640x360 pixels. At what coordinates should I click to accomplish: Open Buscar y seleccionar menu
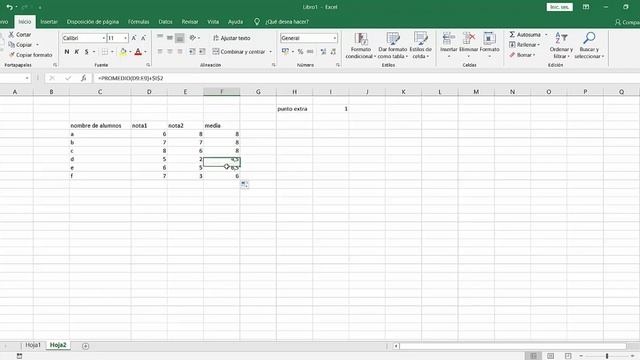coord(589,45)
